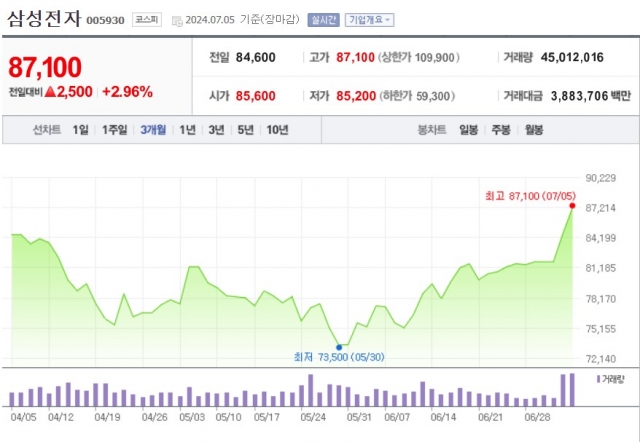Click the 최고 87,100 (07/05) label
Image resolution: width=640 pixels, height=442 pixels.
pyautogui.click(x=530, y=196)
